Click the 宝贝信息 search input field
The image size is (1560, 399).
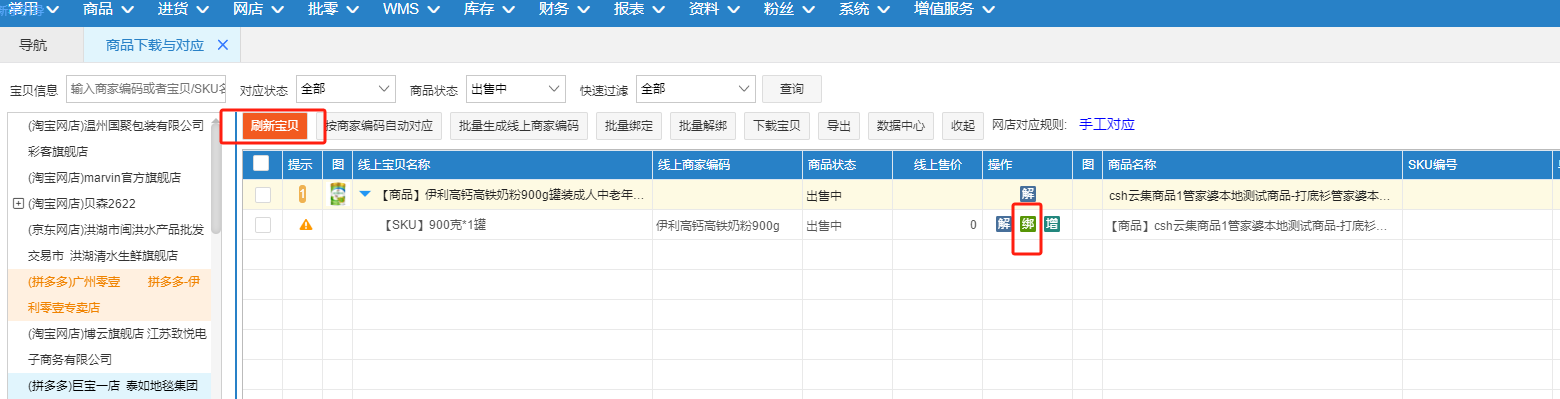click(x=146, y=89)
